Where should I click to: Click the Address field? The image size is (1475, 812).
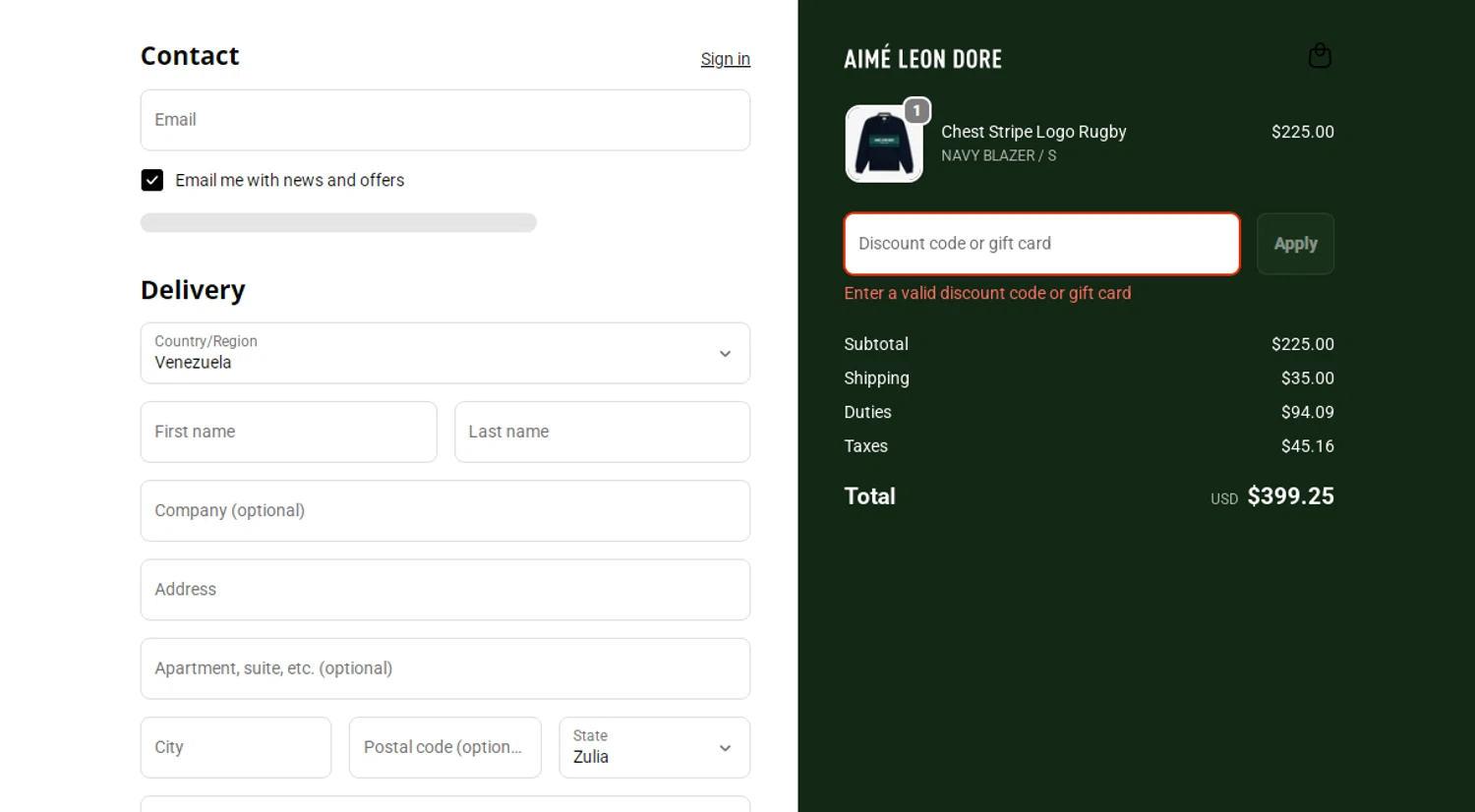pos(445,590)
